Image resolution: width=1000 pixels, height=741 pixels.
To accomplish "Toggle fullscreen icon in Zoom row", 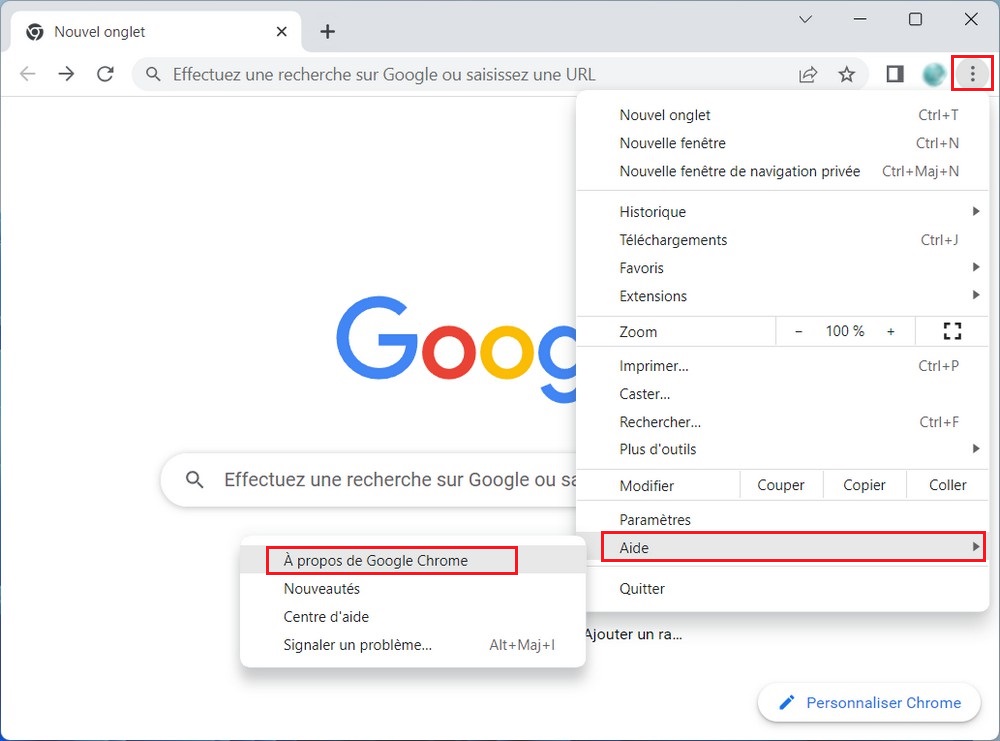I will (952, 331).
